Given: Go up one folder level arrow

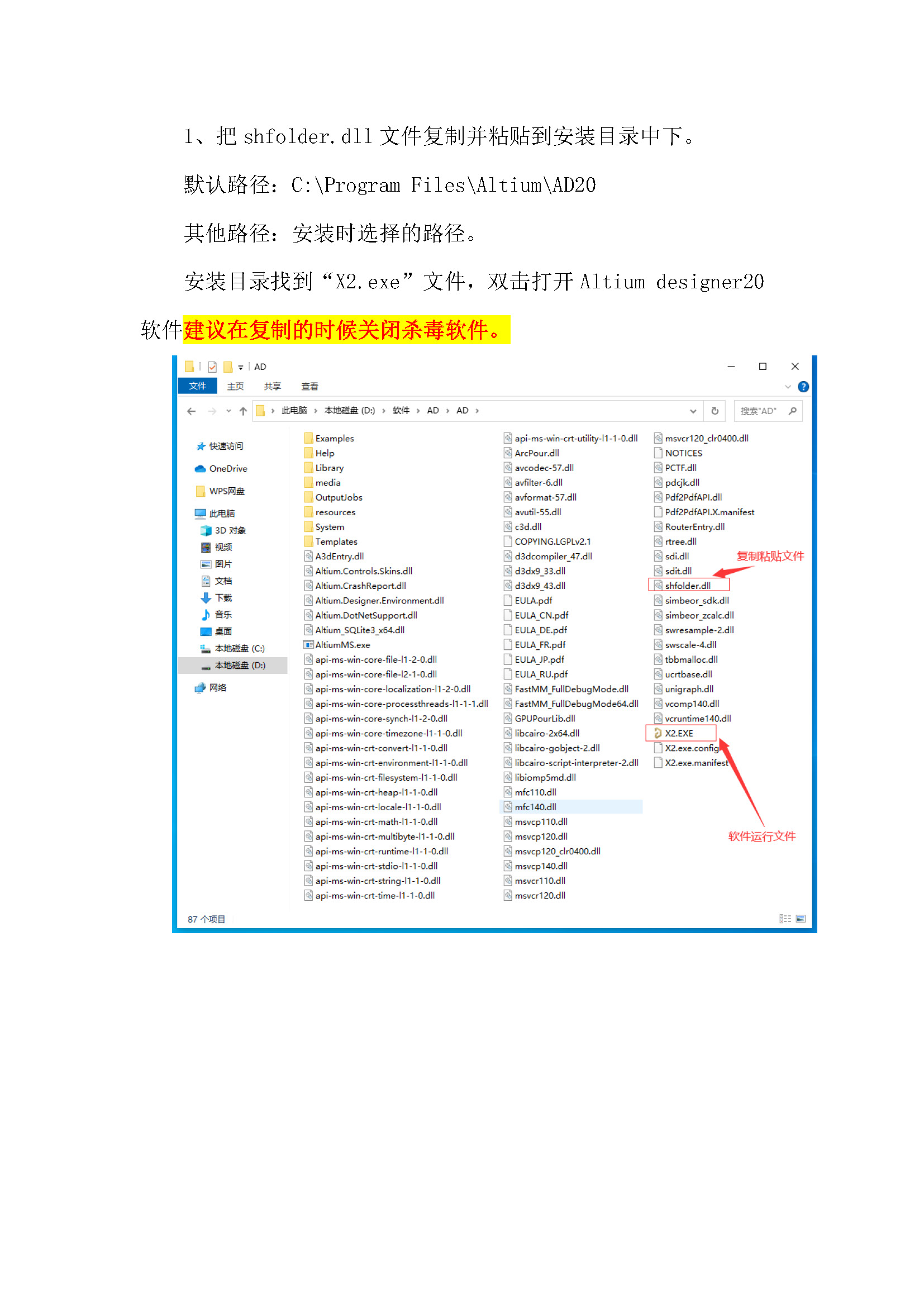Looking at the screenshot, I should (x=244, y=411).
